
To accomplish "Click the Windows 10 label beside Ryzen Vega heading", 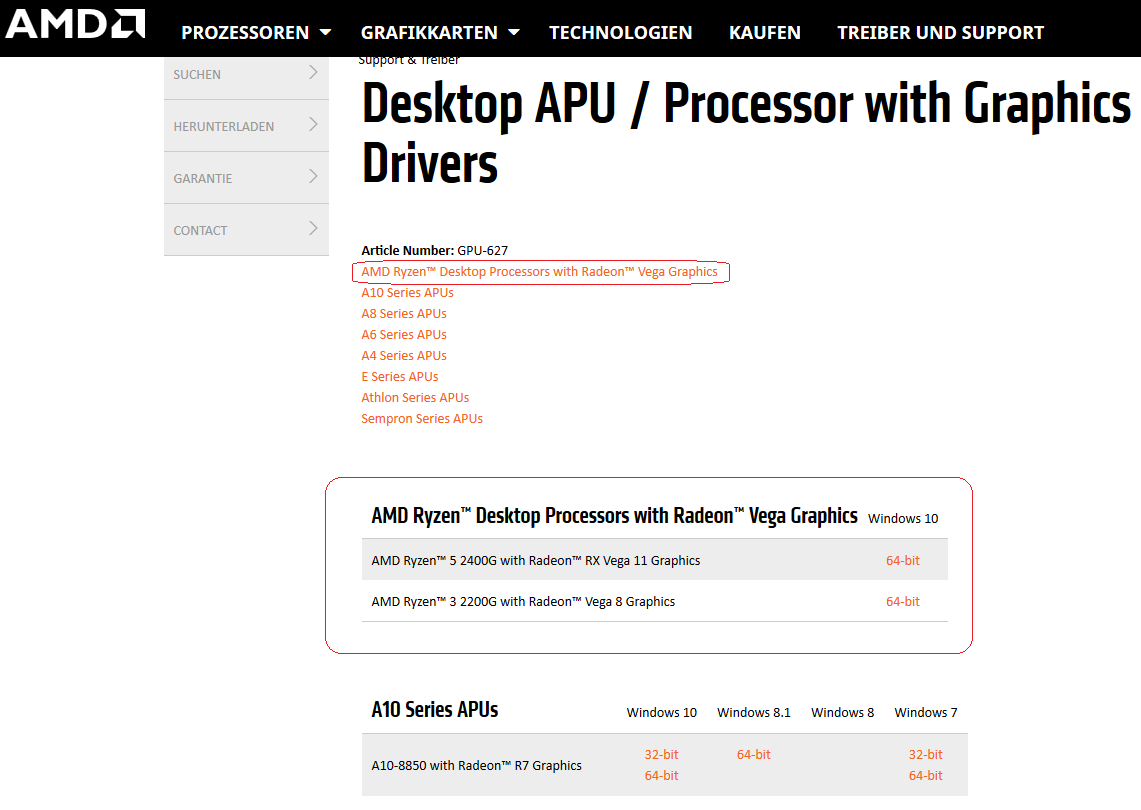I will (x=903, y=518).
